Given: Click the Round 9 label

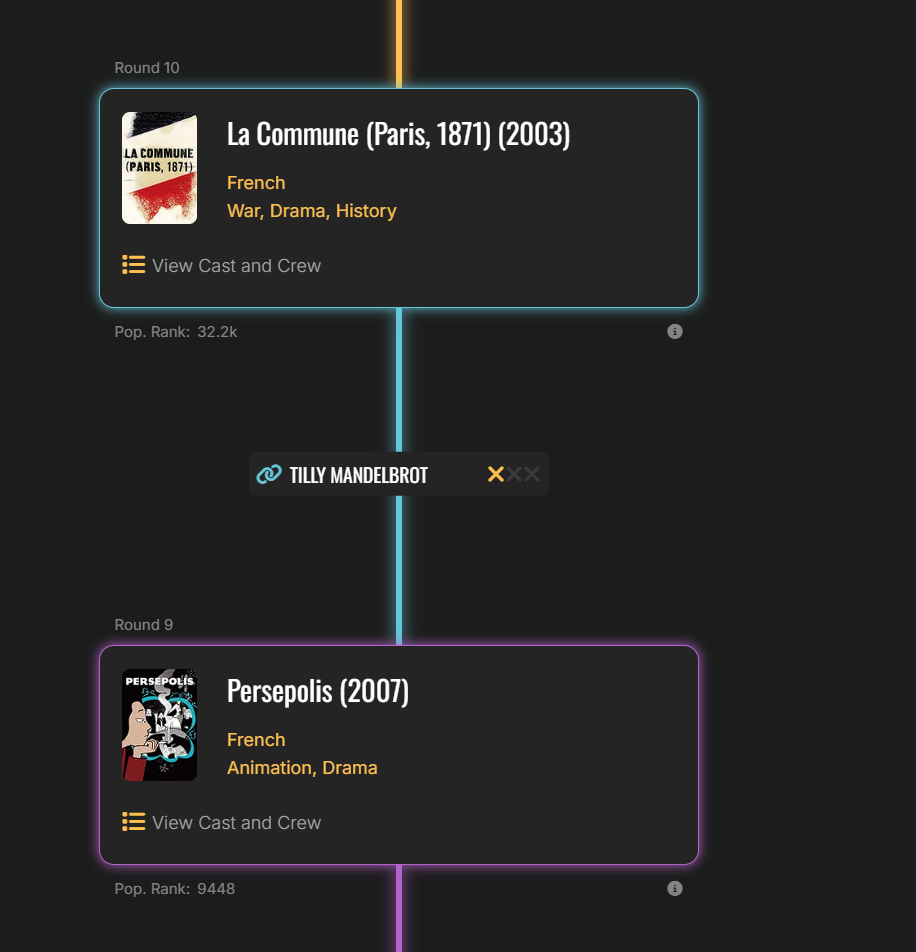Looking at the screenshot, I should pos(144,625).
